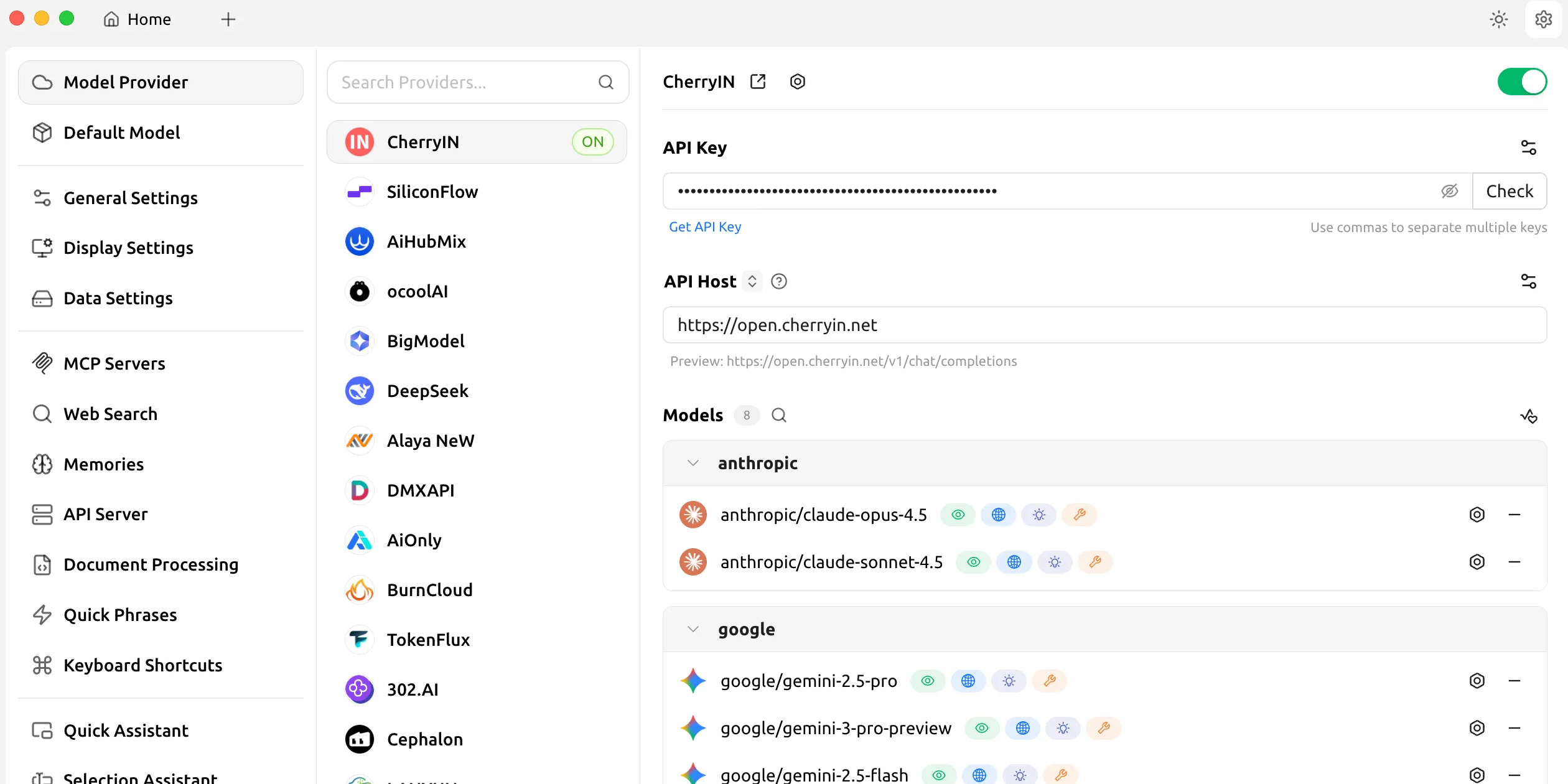Go to Display Settings

coord(161,248)
